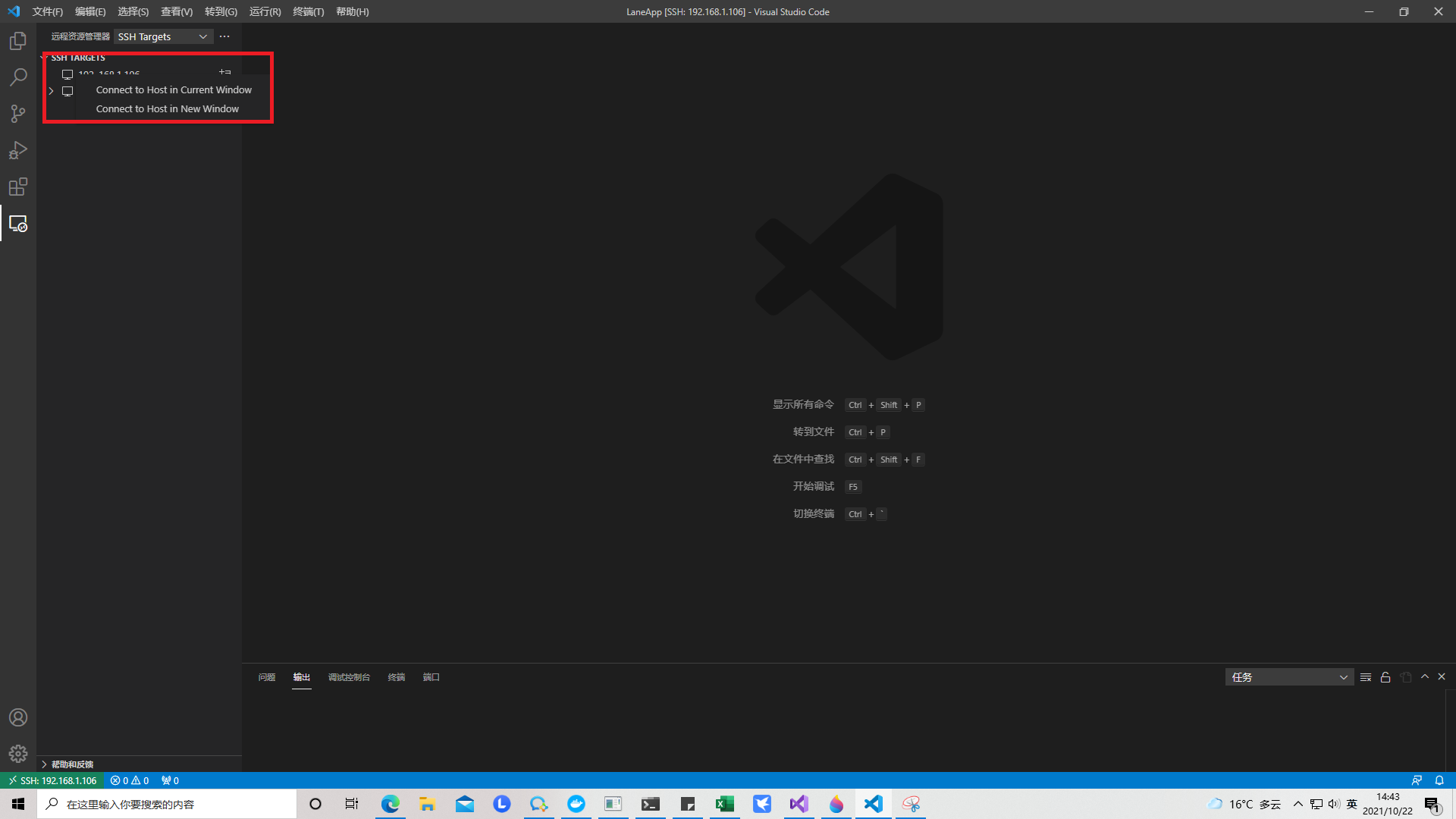This screenshot has width=1456, height=819.
Task: Expand the second SSH host tree node
Action: click(x=51, y=91)
